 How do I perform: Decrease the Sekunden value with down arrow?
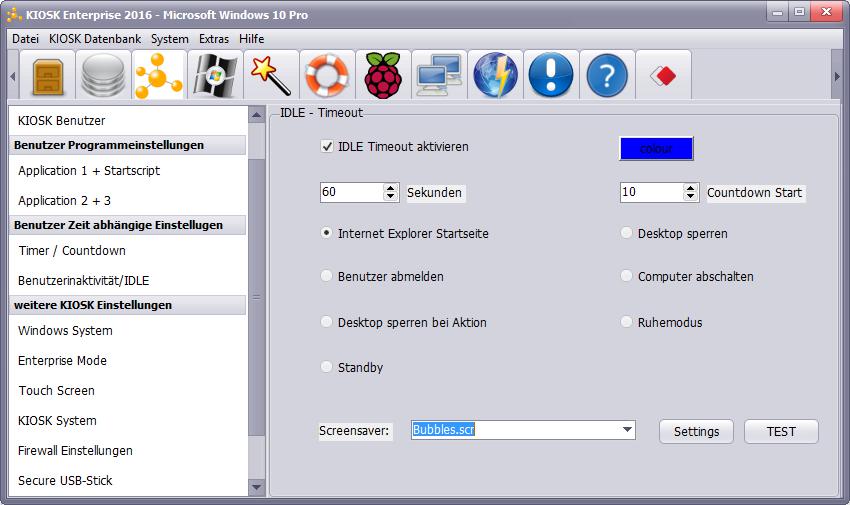coord(390,196)
